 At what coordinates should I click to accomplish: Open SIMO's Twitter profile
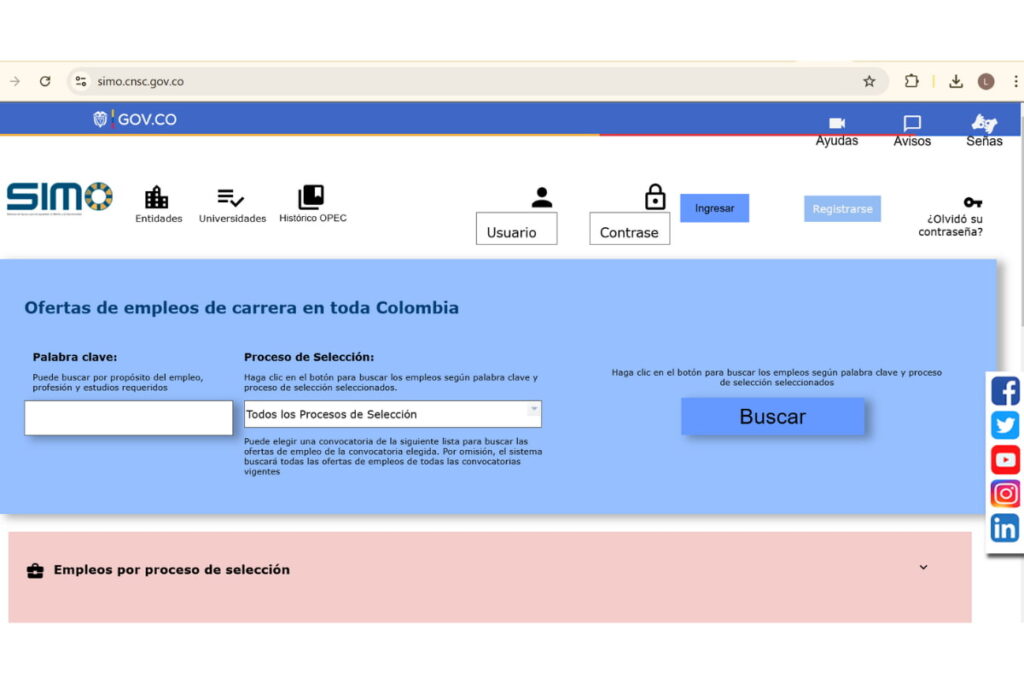pos(1004,425)
